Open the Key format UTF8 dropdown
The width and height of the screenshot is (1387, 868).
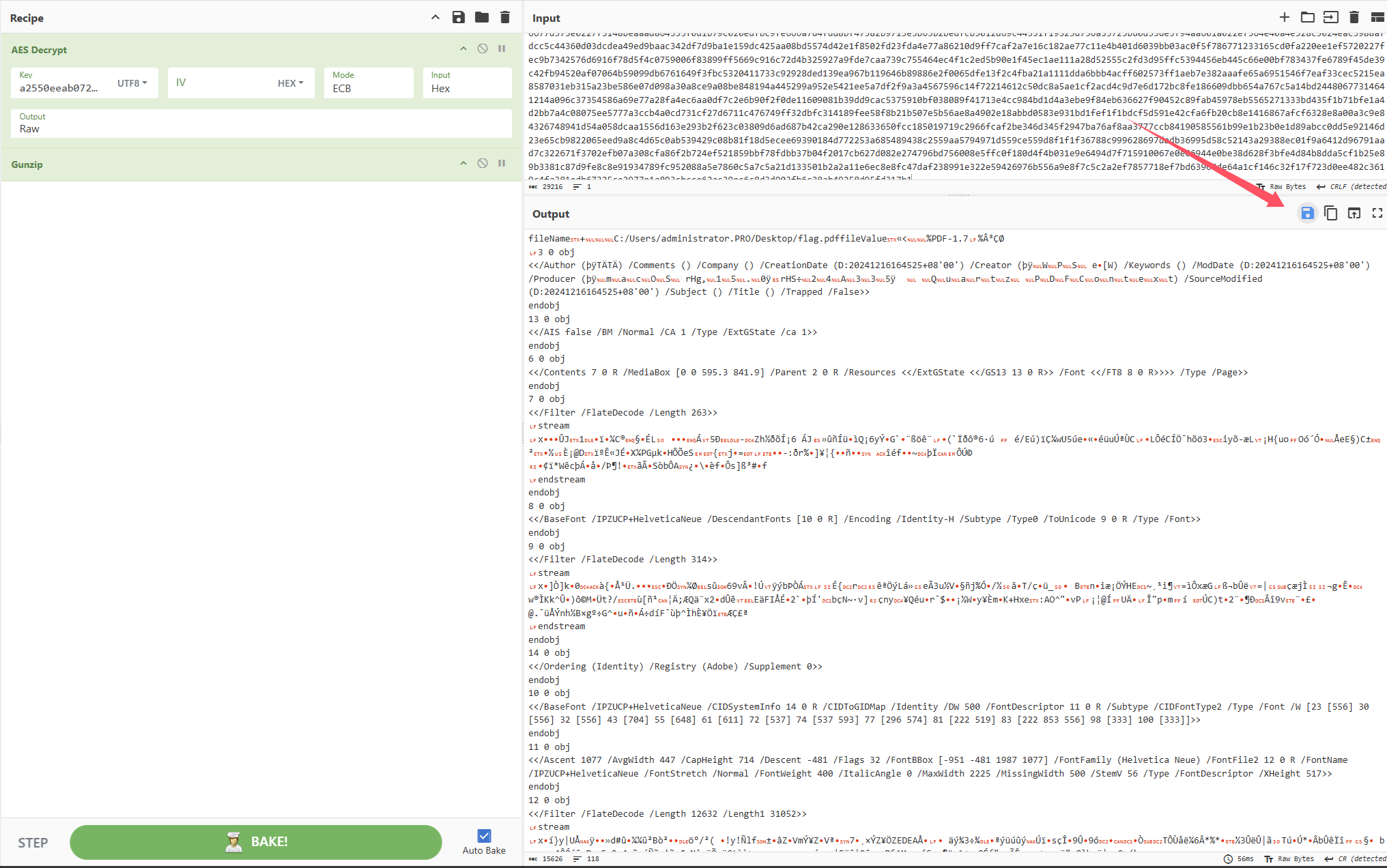[x=132, y=83]
